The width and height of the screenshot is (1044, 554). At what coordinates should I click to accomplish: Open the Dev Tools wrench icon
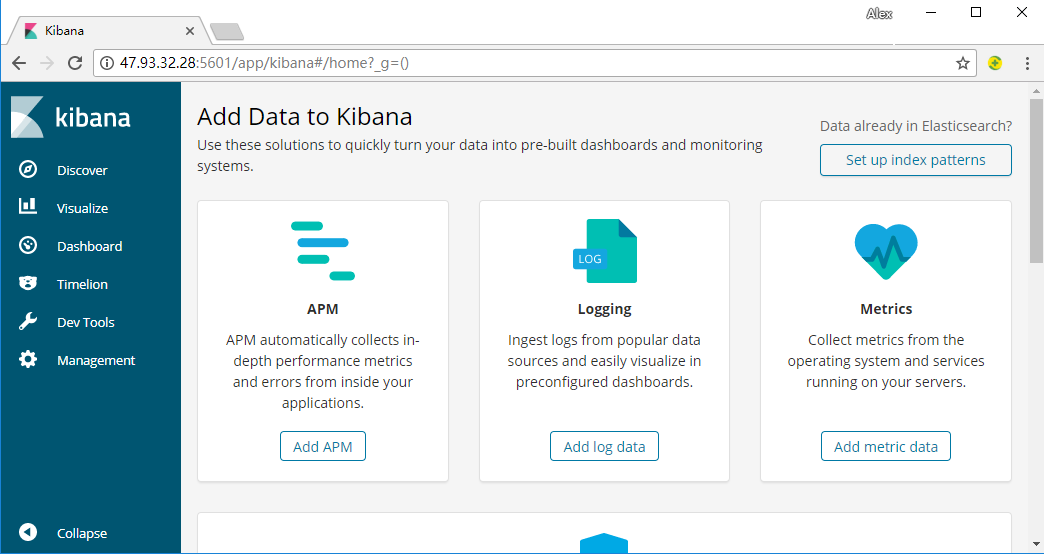(x=27, y=322)
